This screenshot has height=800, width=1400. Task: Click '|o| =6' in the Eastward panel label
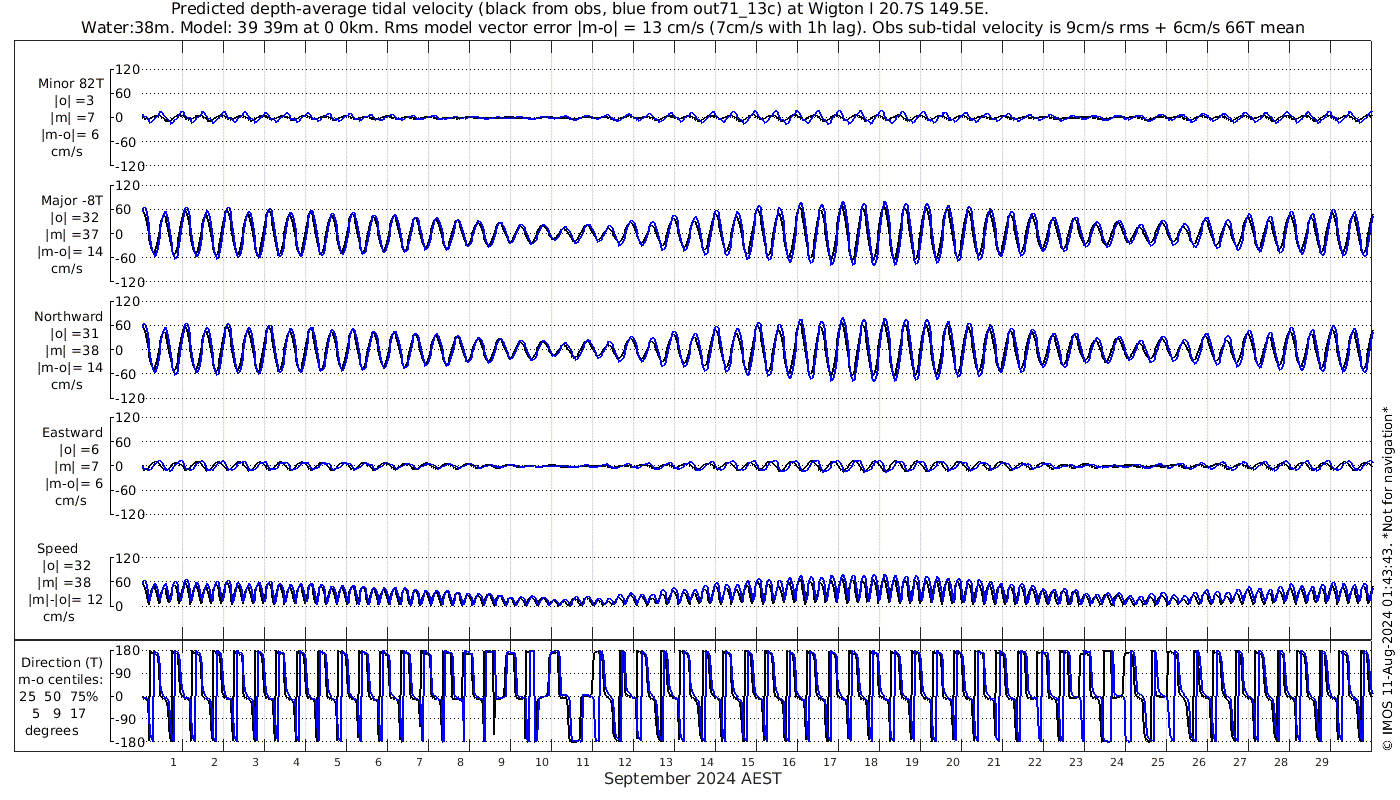click(x=77, y=450)
